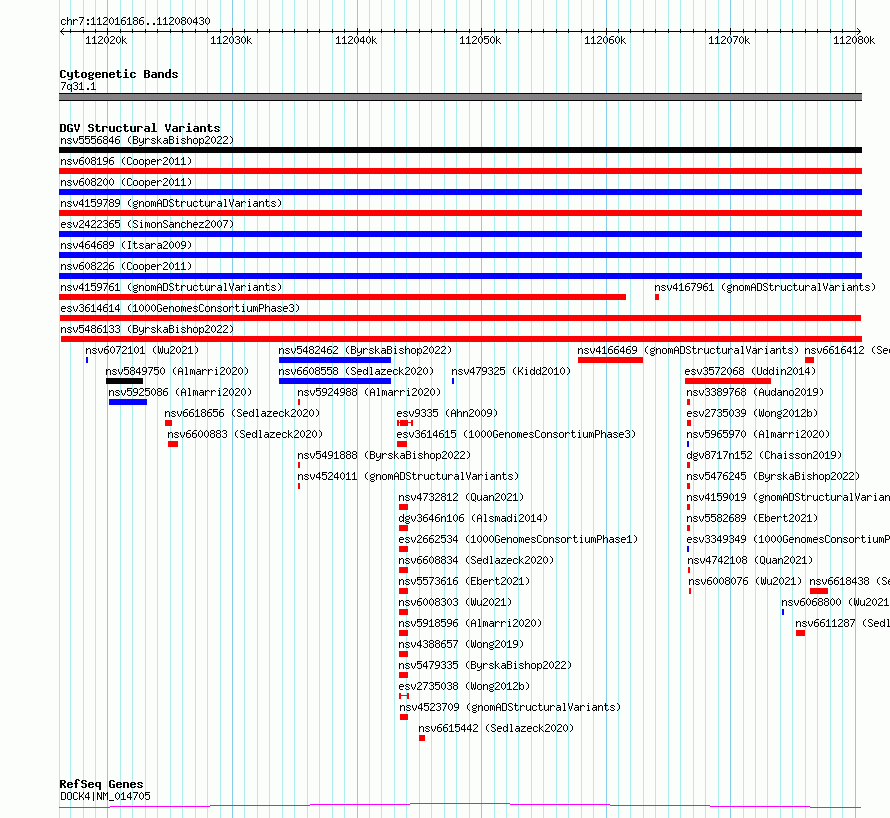
Task: Click the nsv6008076 (Wu2021) label
Action: tap(745, 581)
